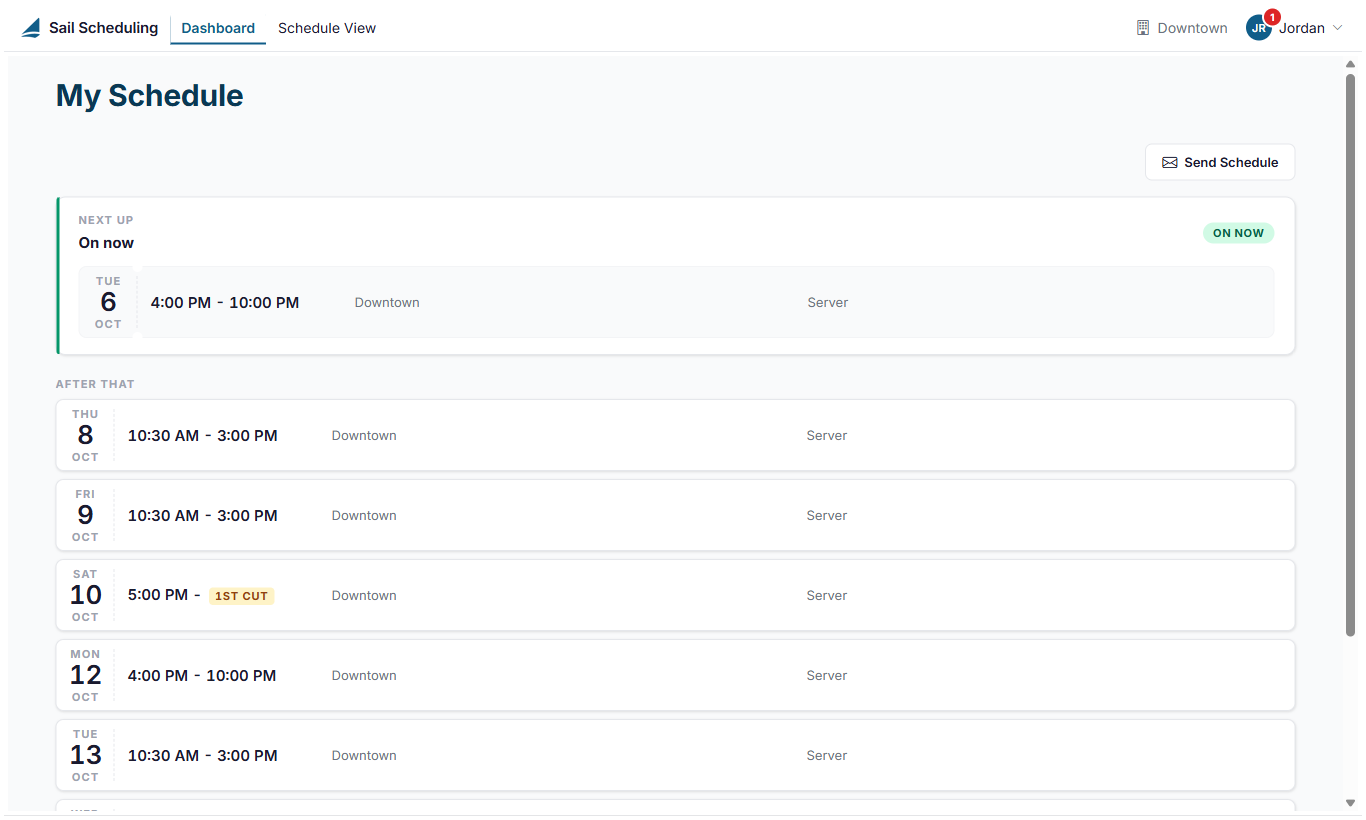Click the envelope icon on Send Schedule
The image size is (1366, 820).
click(1169, 162)
